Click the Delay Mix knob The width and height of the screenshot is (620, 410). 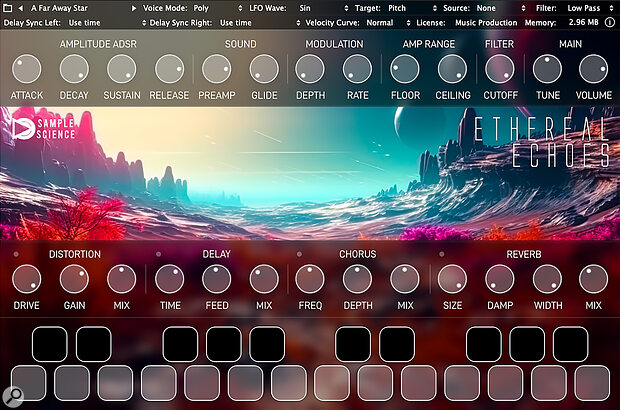(264, 279)
